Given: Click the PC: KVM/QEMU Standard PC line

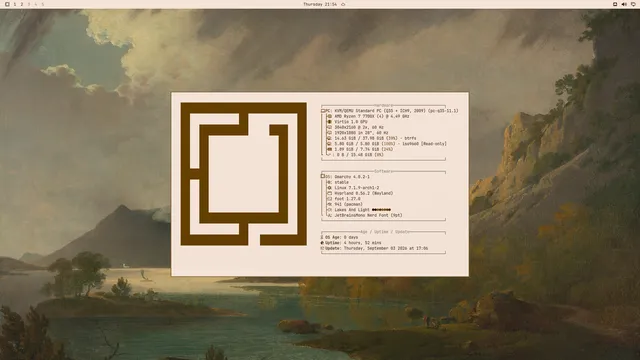Looking at the screenshot, I should click(390, 111).
